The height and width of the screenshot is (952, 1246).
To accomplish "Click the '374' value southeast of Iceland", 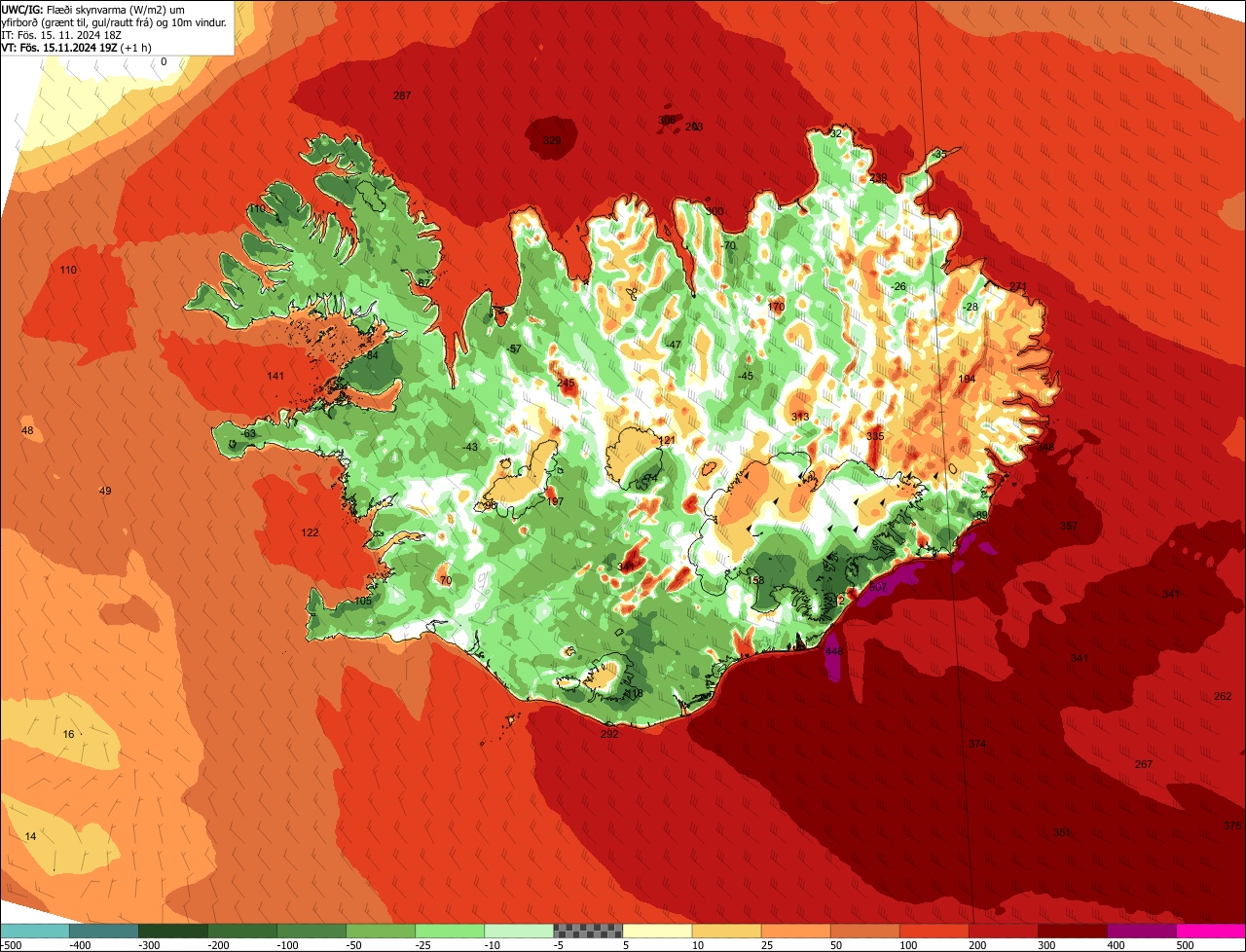I will [x=977, y=744].
